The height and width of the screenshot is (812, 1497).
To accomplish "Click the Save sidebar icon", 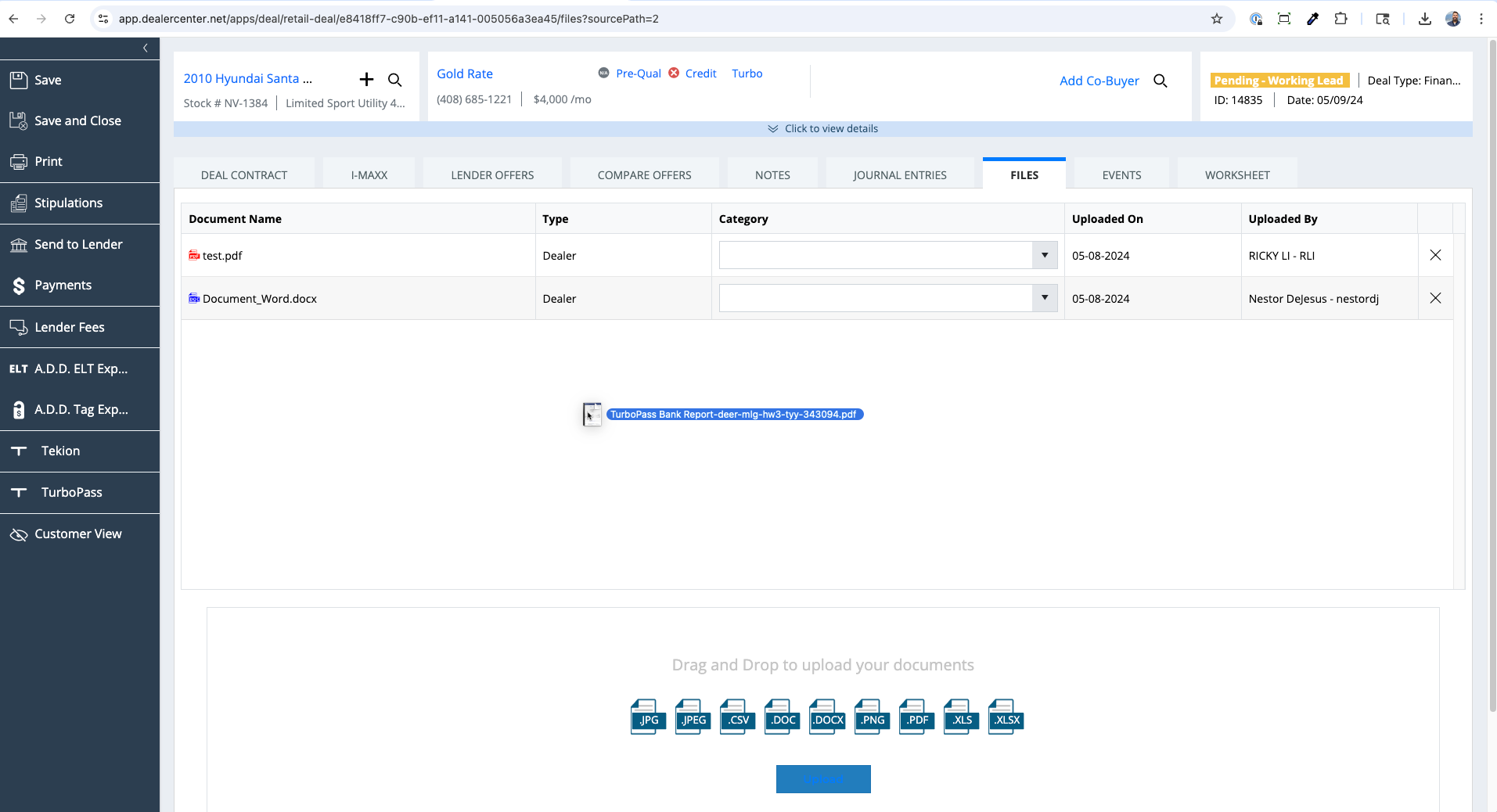I will [x=18, y=80].
